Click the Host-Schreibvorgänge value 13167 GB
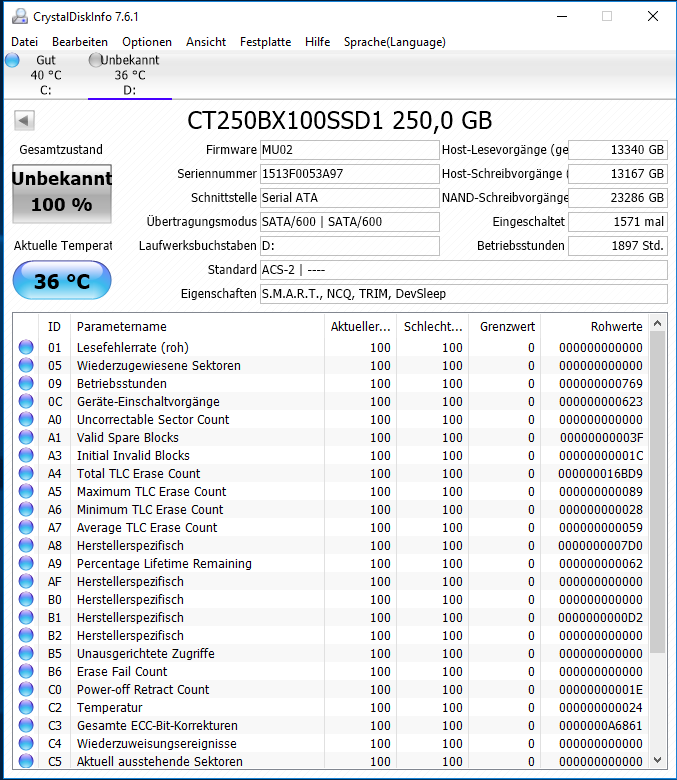Viewport: 677px width, 780px height. (618, 174)
